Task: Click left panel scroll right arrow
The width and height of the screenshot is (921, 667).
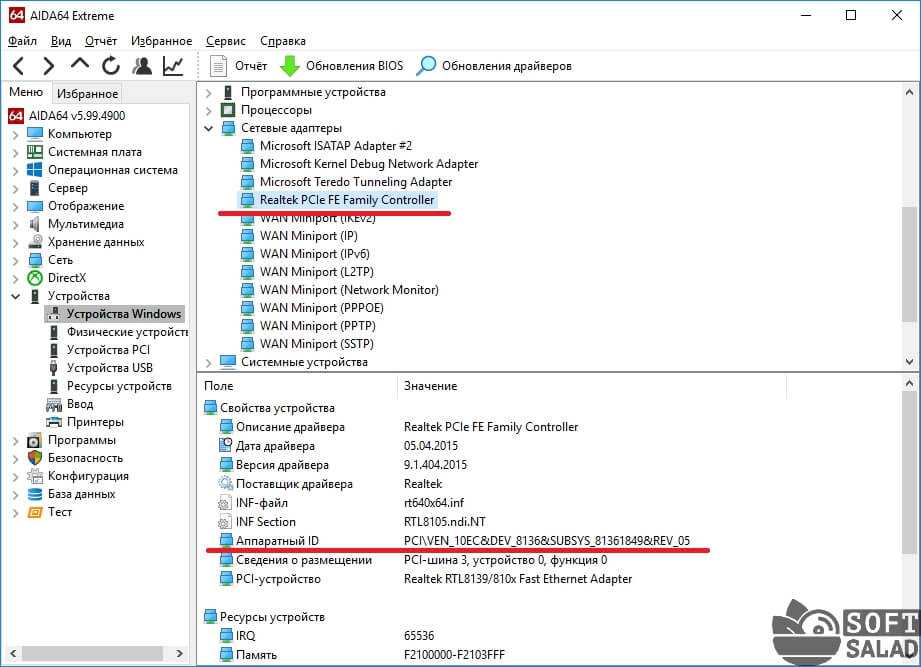Action: [x=179, y=653]
